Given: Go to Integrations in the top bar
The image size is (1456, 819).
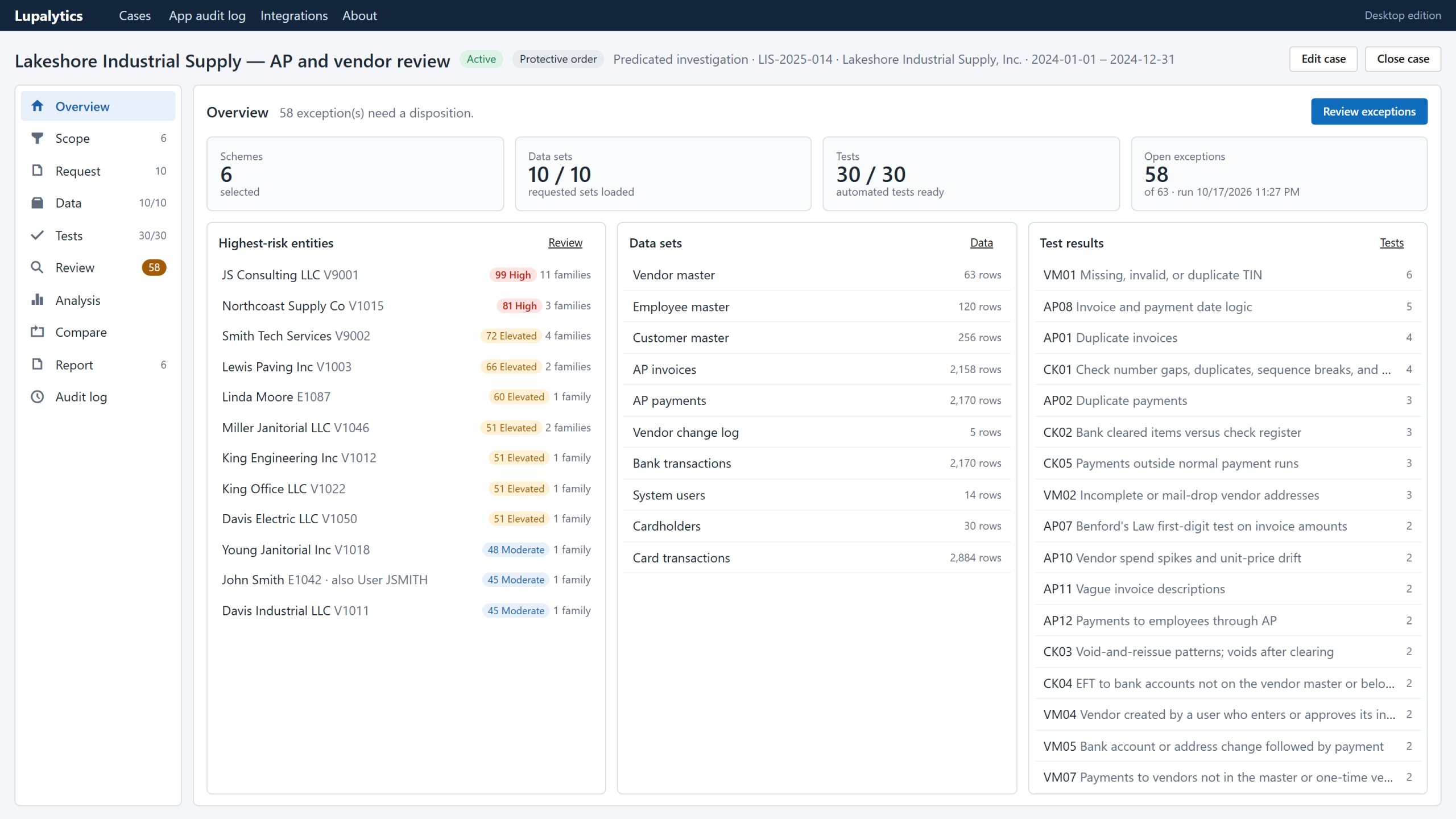Looking at the screenshot, I should (x=294, y=15).
